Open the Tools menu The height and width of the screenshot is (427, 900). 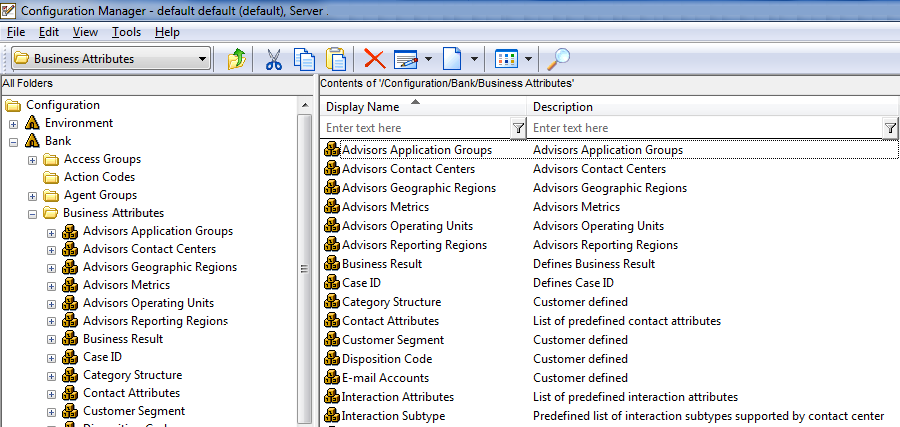pyautogui.click(x=126, y=32)
